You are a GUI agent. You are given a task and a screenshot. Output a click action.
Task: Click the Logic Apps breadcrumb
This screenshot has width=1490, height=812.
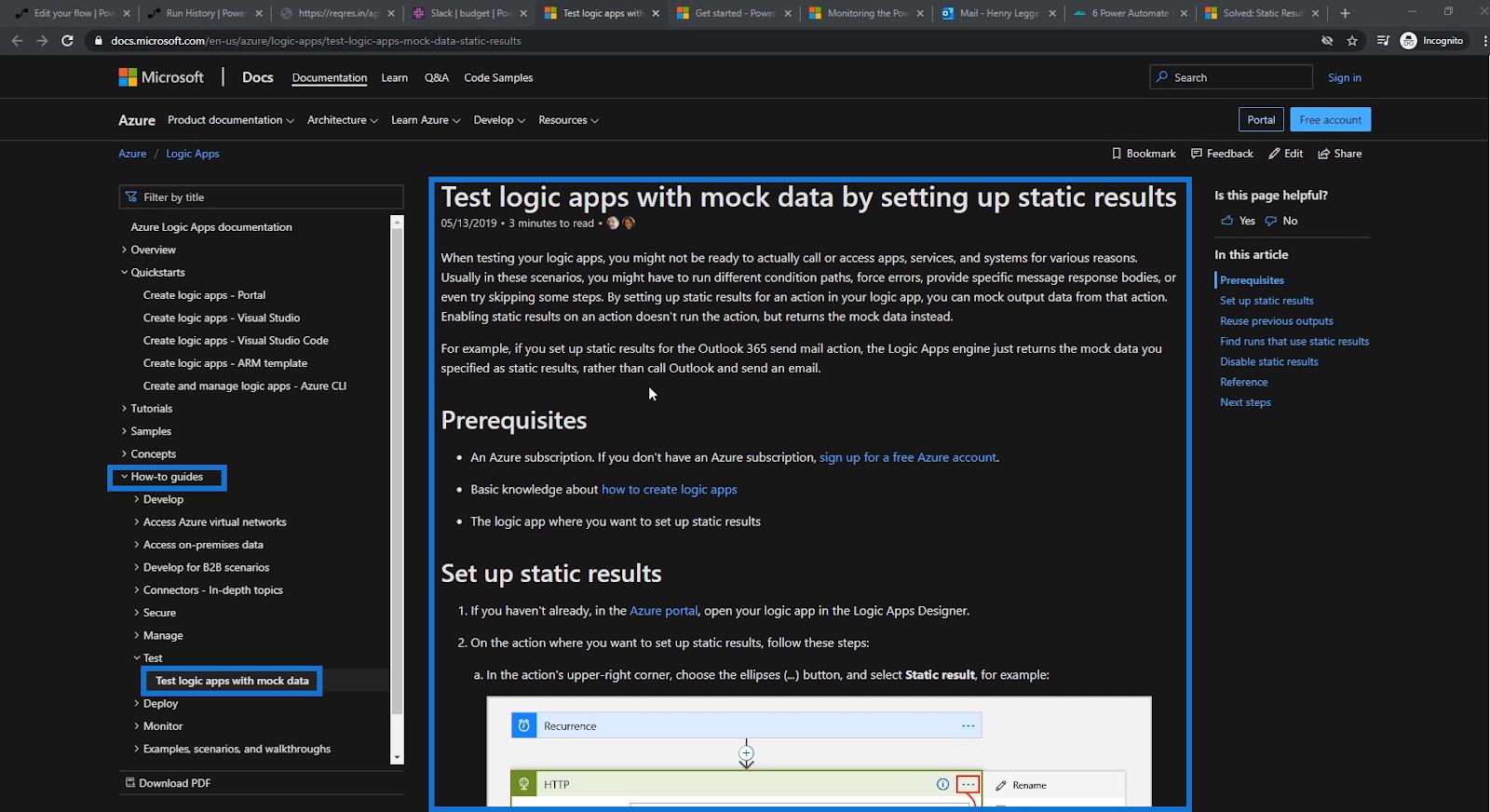193,154
